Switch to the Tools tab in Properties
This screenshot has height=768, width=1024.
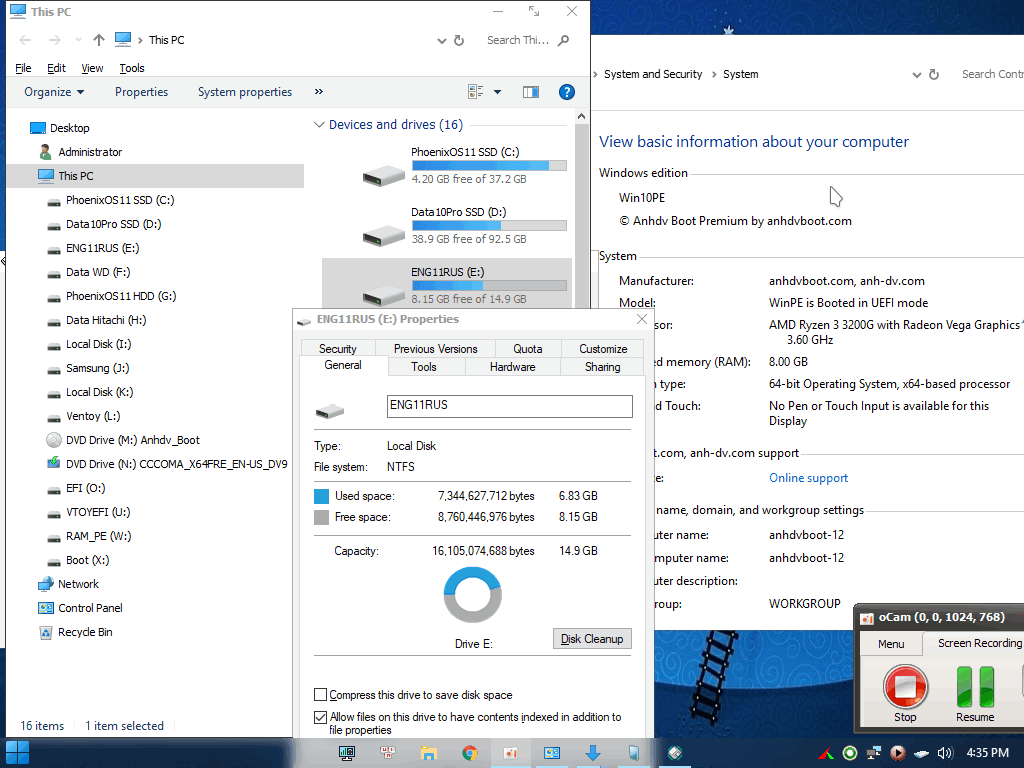[424, 367]
